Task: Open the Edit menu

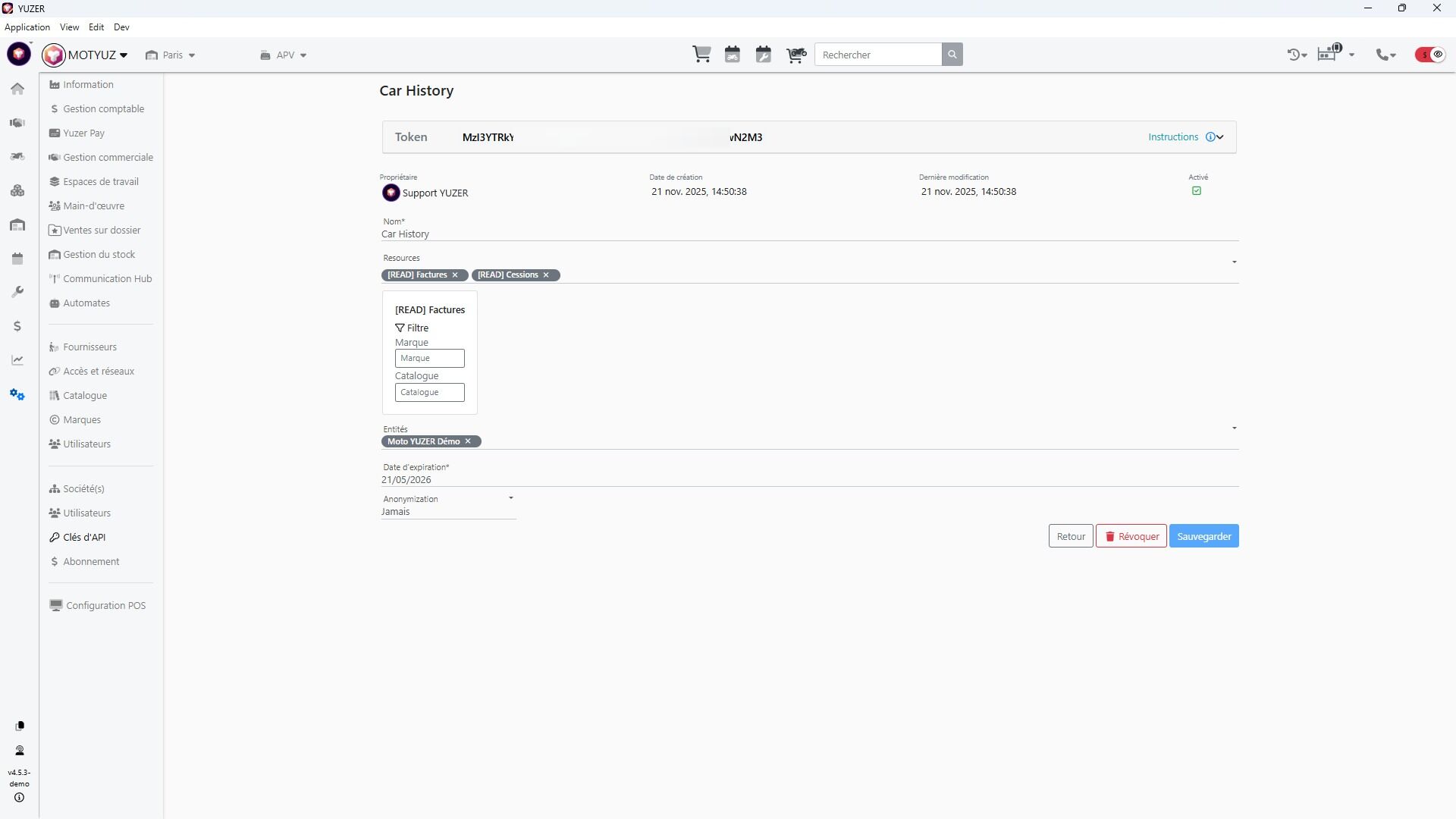Action: (x=96, y=27)
